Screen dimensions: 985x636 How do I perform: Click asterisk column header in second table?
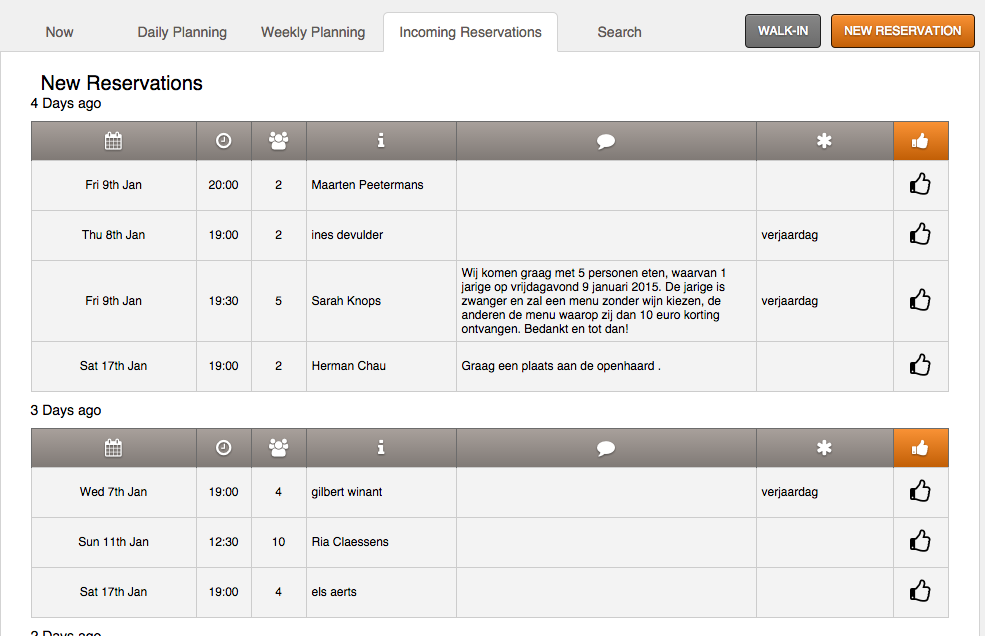point(824,448)
